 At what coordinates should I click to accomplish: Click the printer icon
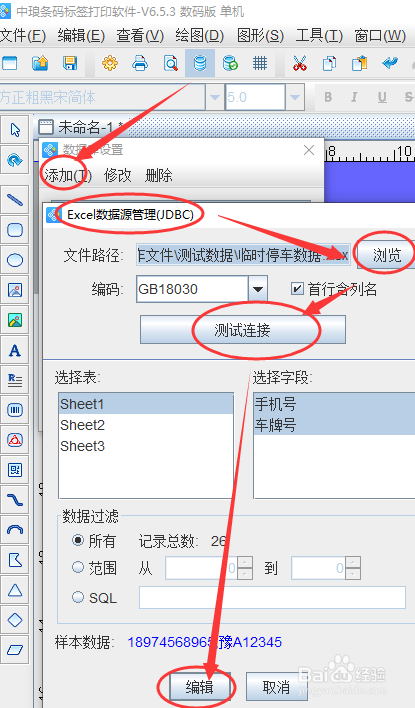click(x=140, y=63)
